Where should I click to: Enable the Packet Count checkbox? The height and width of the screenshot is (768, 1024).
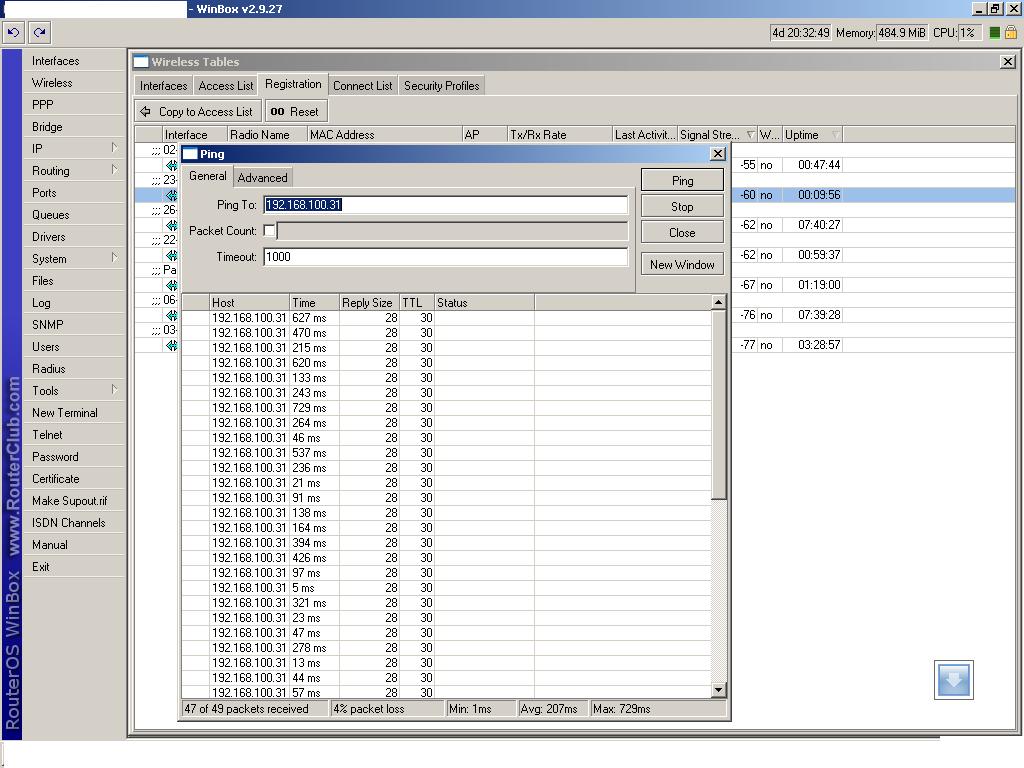pyautogui.click(x=269, y=231)
